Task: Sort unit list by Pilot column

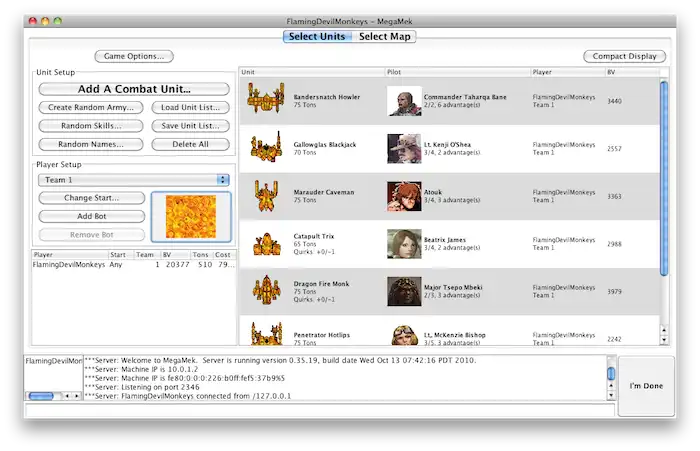Action: coord(457,72)
